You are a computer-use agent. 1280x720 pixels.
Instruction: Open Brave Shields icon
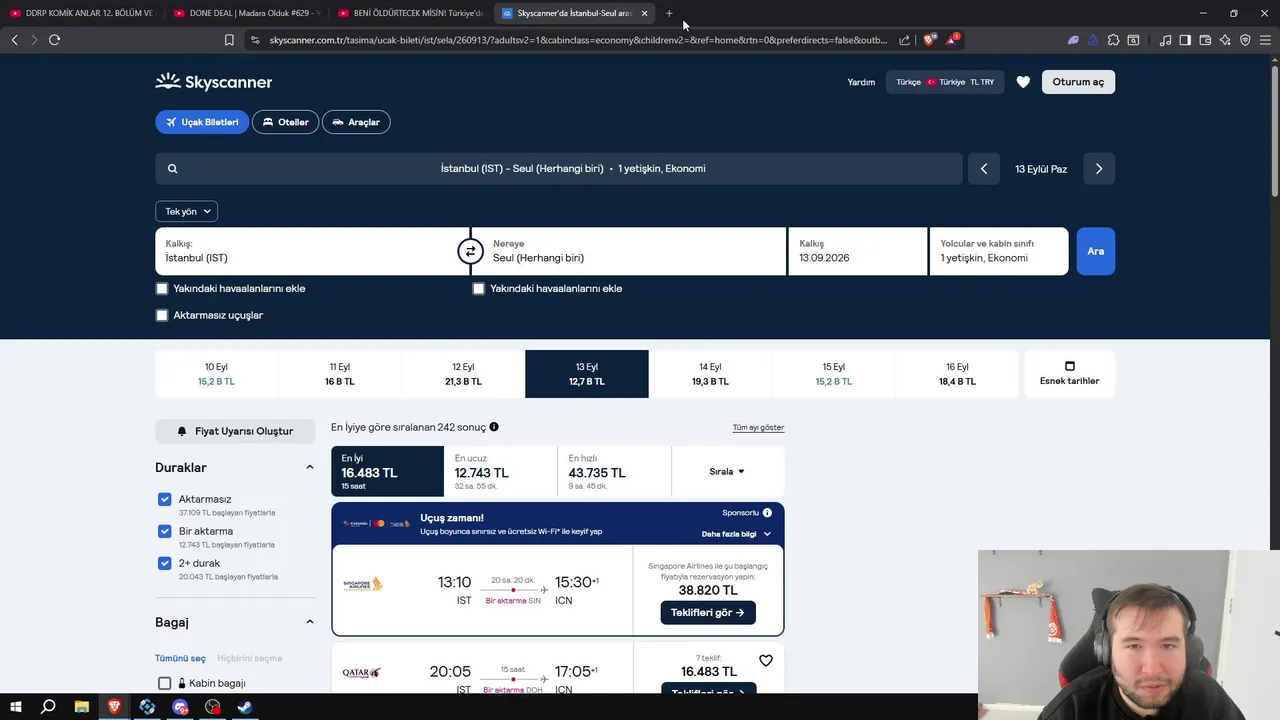(x=929, y=40)
